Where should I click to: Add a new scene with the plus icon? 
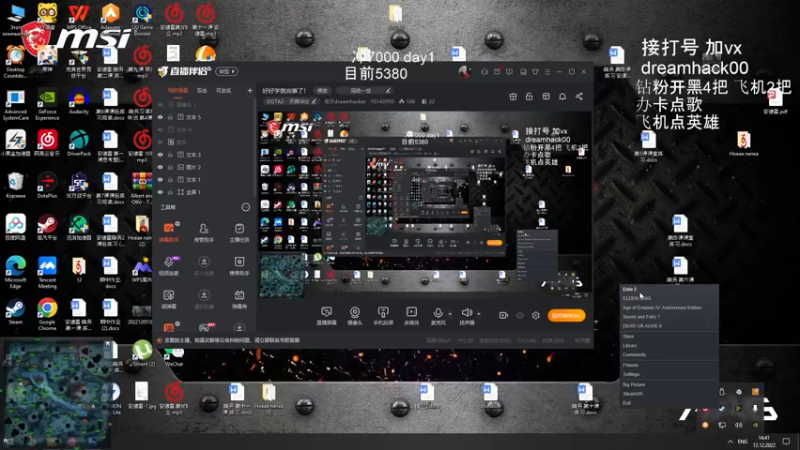(249, 91)
